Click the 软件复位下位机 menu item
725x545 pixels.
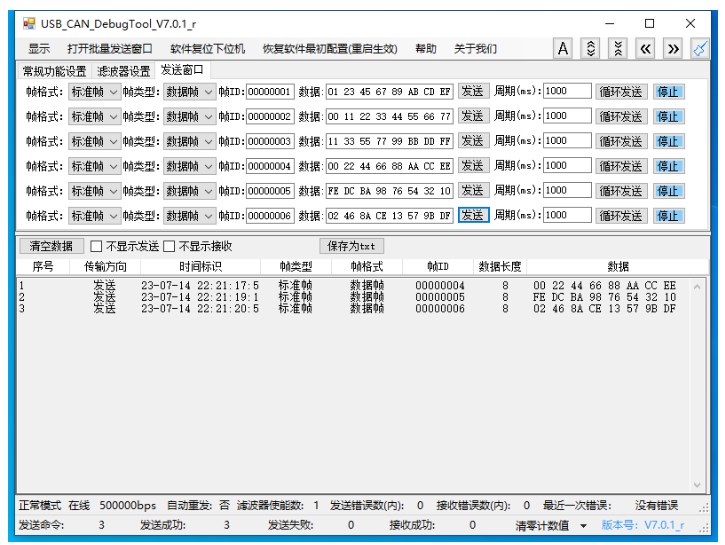coord(208,49)
